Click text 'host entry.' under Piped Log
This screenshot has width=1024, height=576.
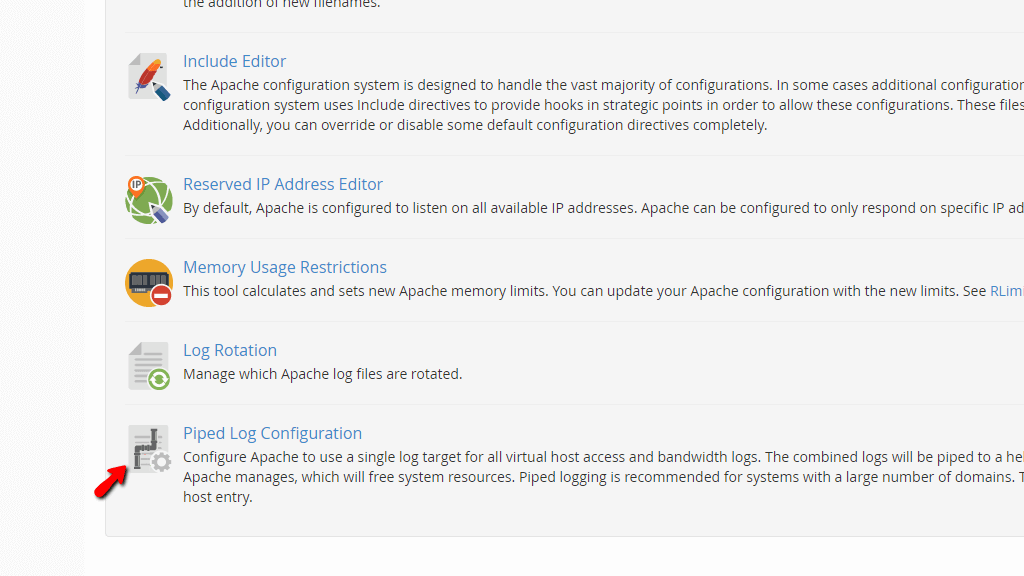(x=217, y=497)
